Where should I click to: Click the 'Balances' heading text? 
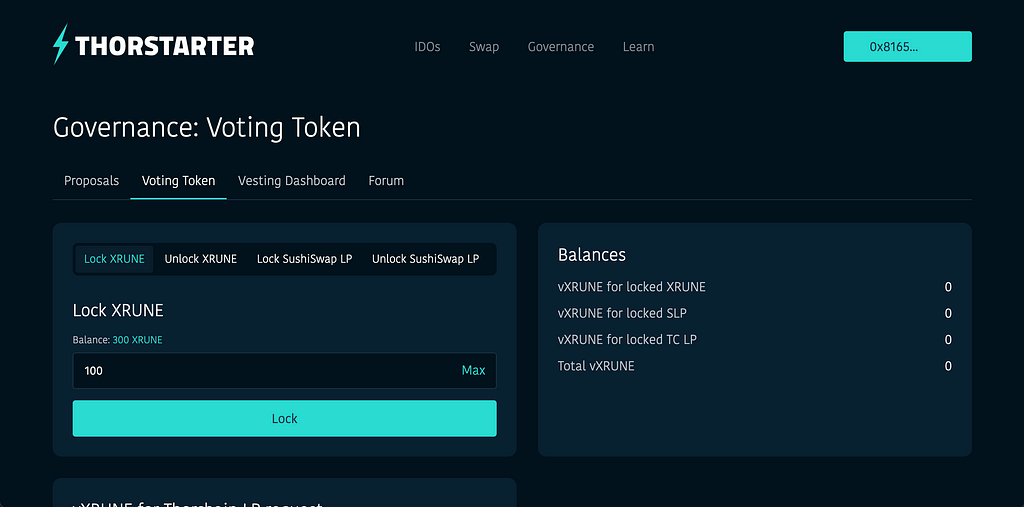tap(592, 255)
